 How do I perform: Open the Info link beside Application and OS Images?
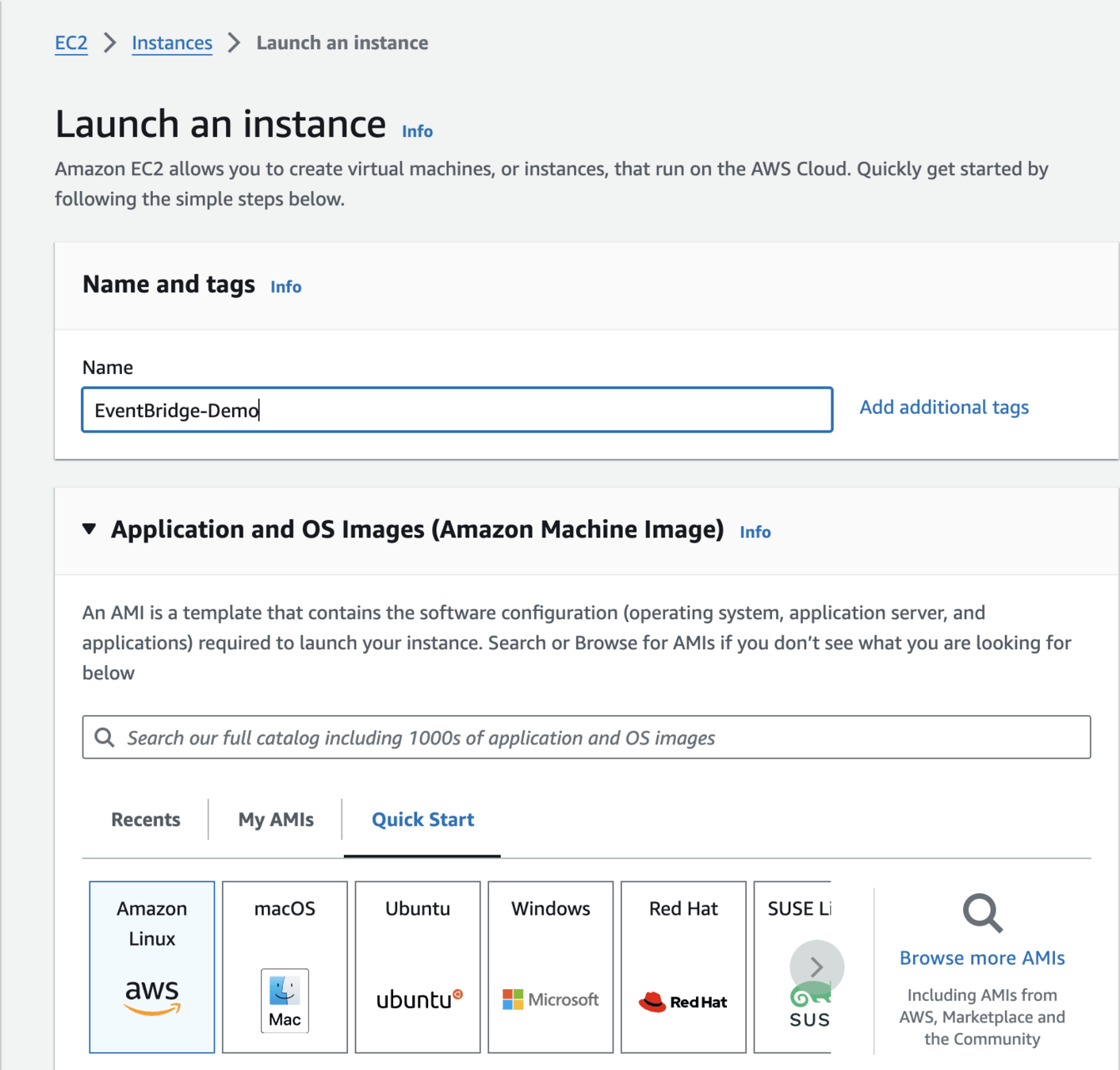(755, 532)
